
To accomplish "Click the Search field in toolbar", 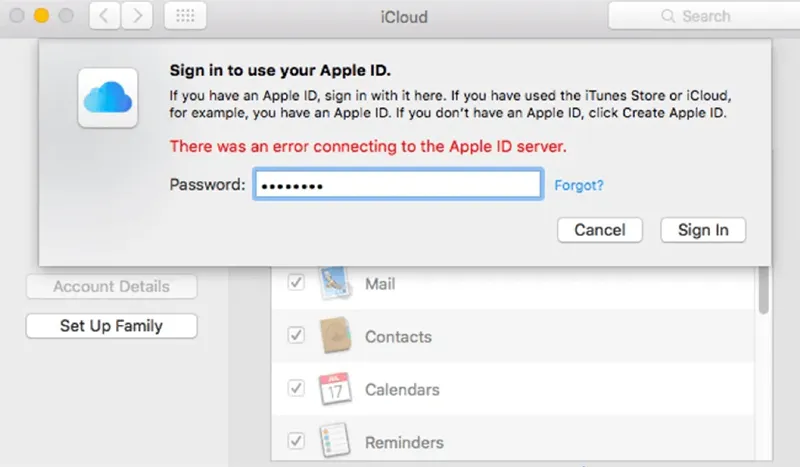I will (704, 16).
